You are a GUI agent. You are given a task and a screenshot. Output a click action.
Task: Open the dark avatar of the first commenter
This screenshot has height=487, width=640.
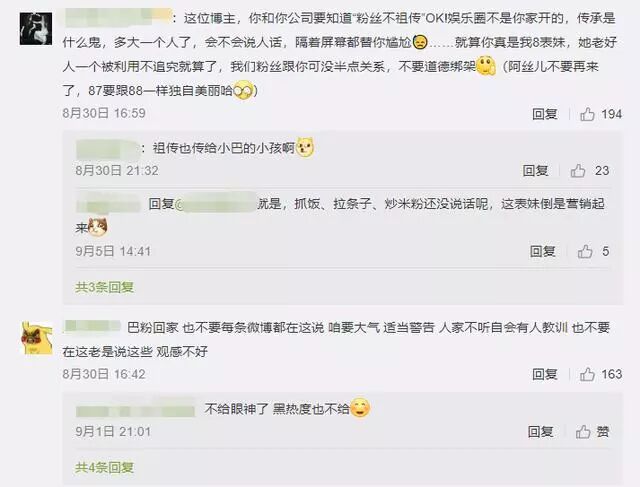36,29
